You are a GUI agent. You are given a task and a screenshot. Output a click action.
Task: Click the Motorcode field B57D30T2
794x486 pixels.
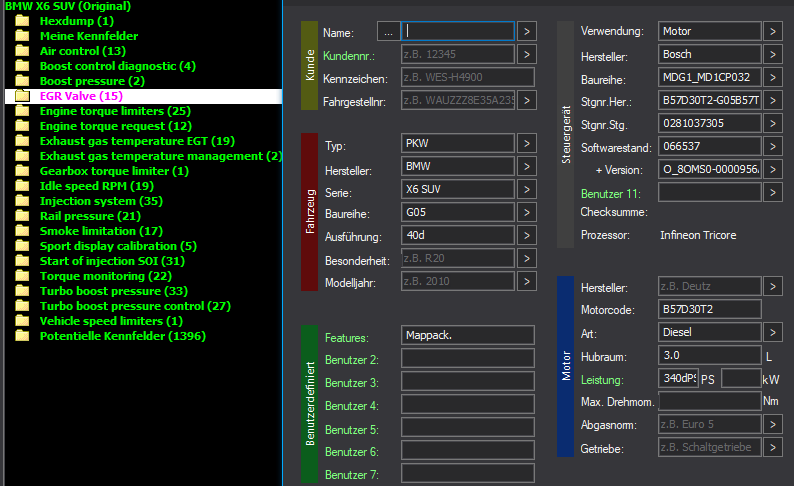pyautogui.click(x=710, y=309)
